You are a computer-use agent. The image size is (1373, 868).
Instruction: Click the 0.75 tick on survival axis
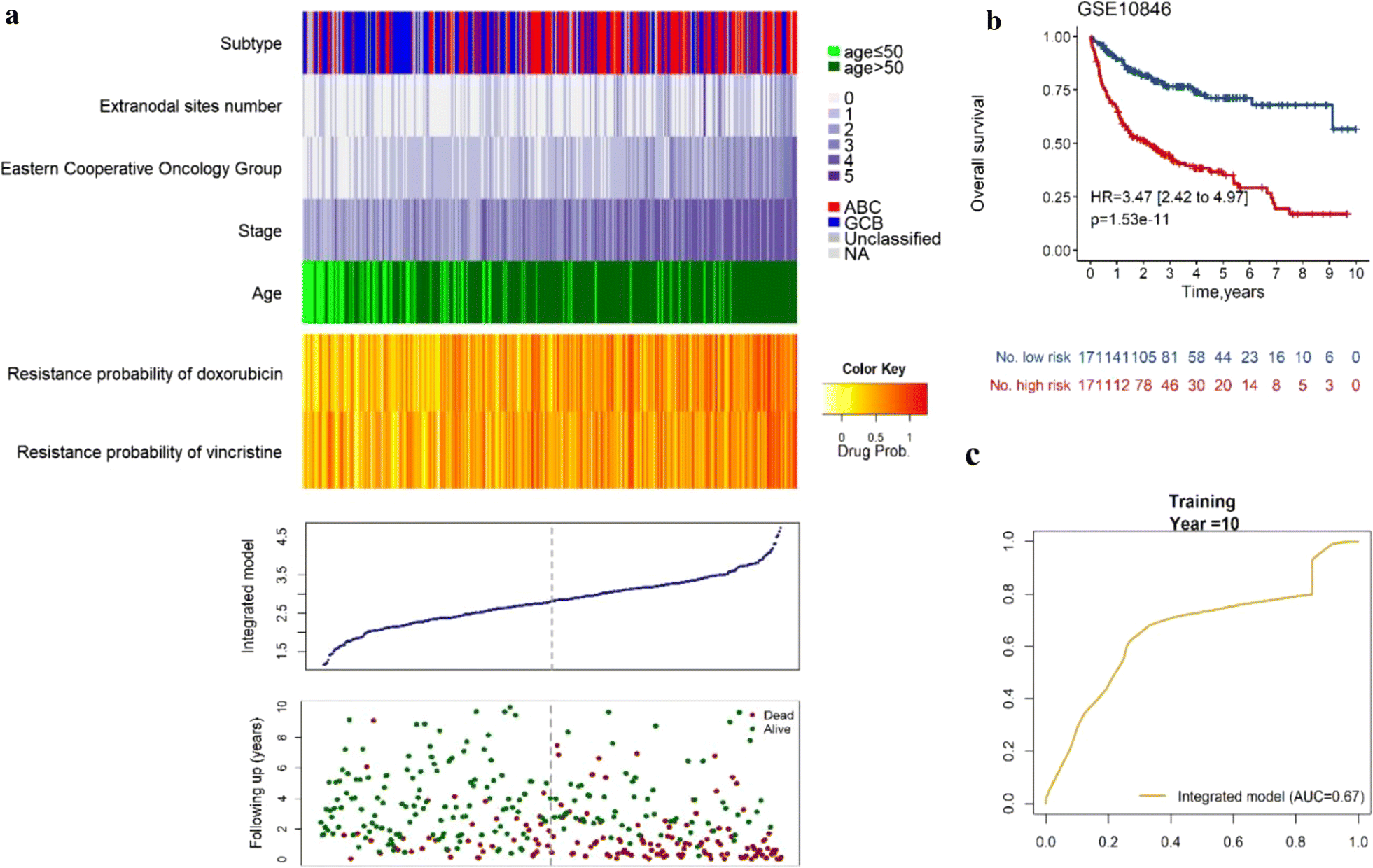[x=1055, y=90]
